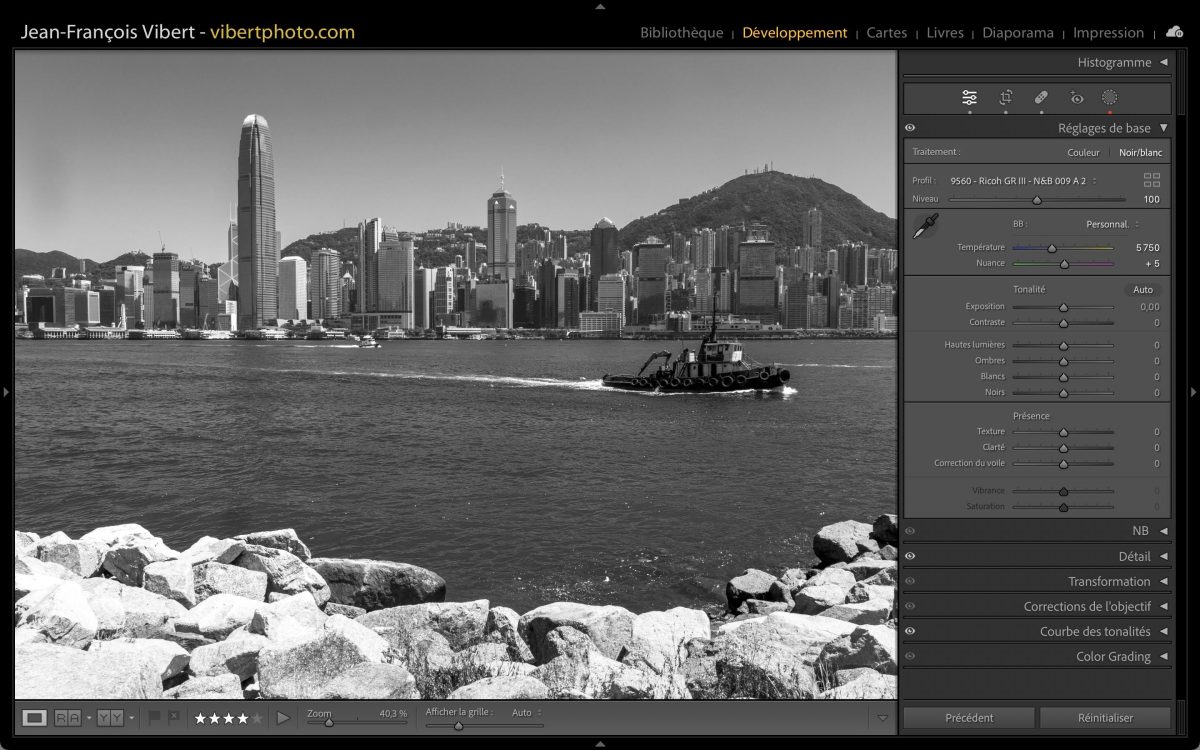This screenshot has height=750, width=1200.
Task: Start the slideshow play button
Action: (283, 717)
